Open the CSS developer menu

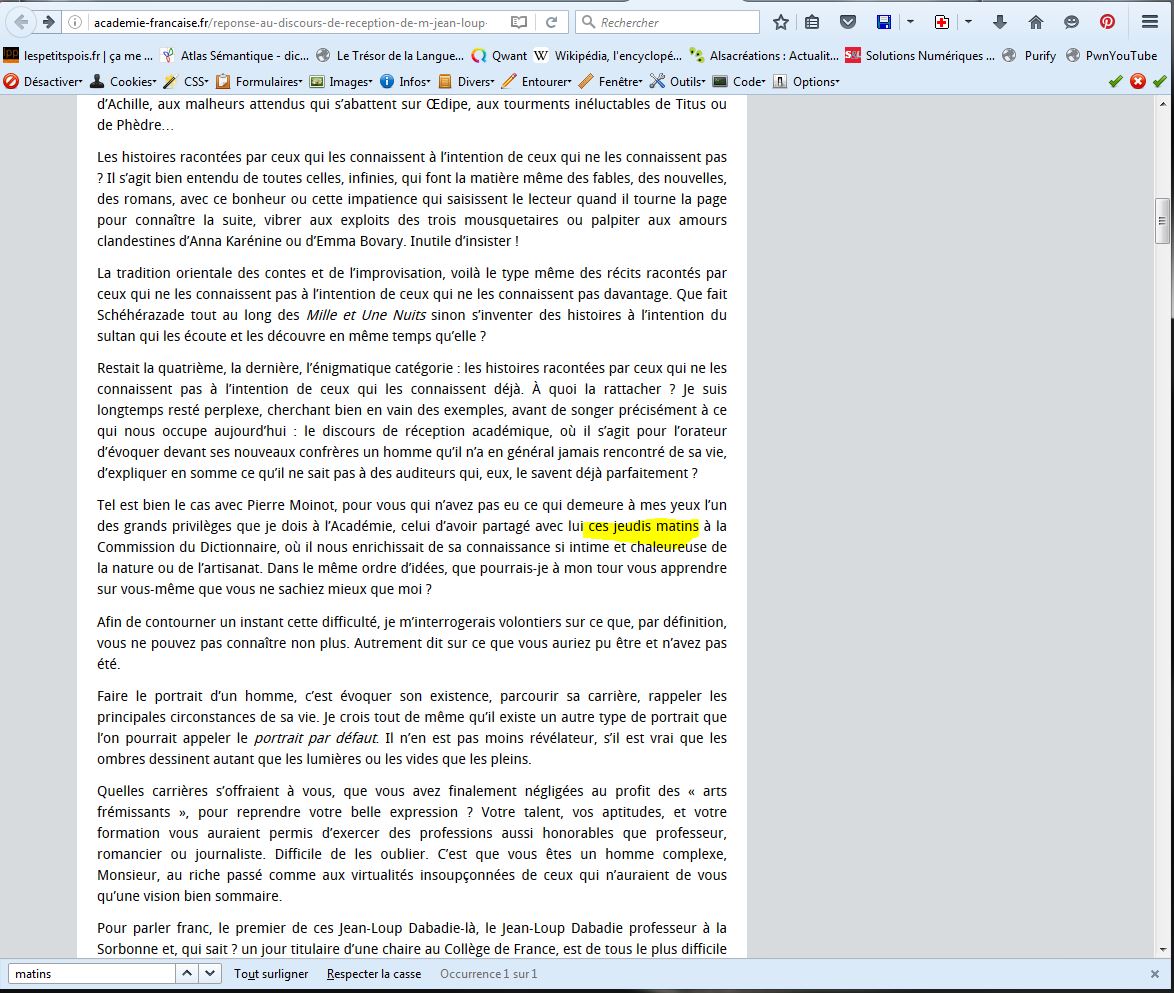click(x=186, y=82)
